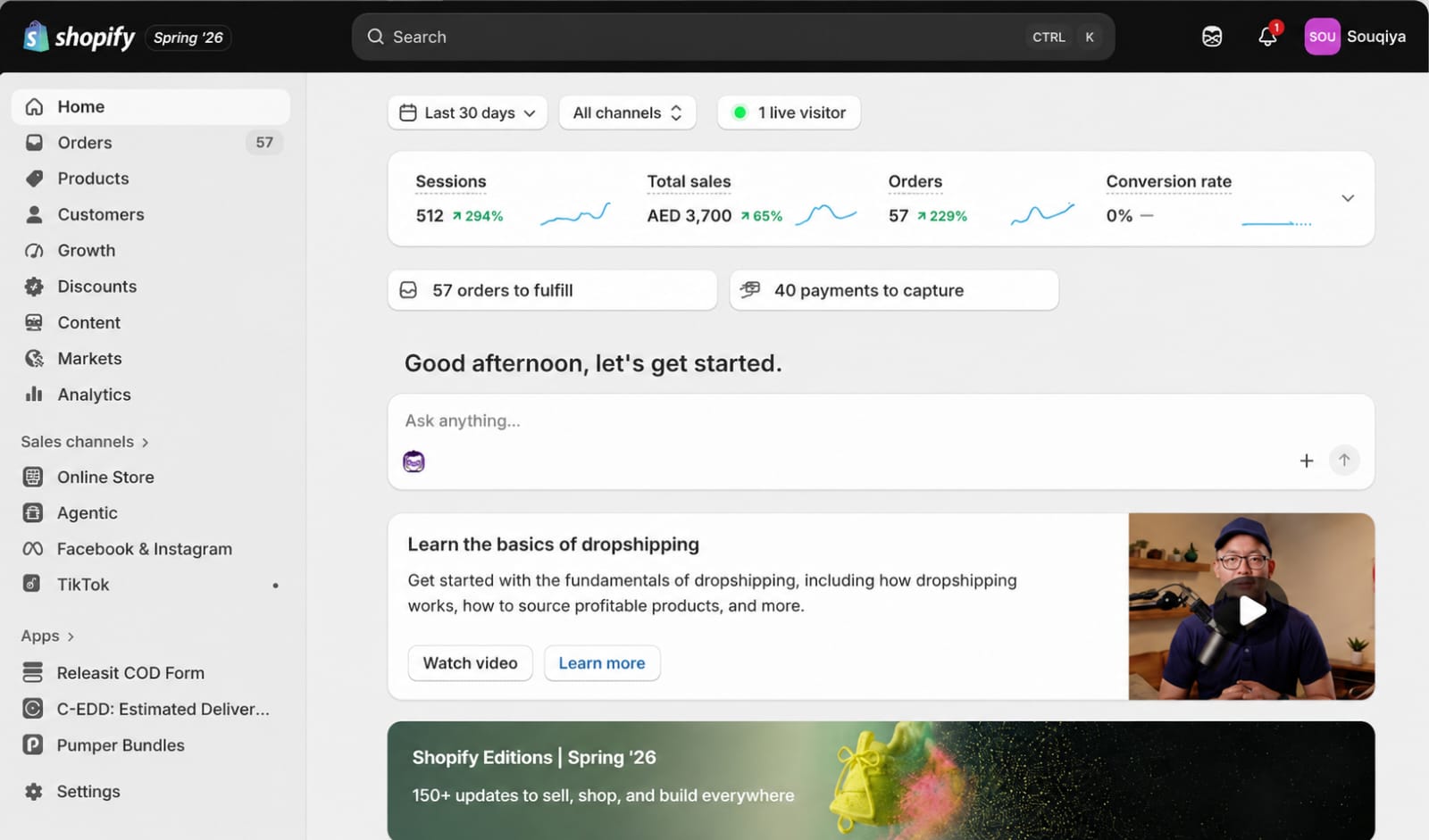1429x840 pixels.
Task: Click the Analytics bar chart icon
Action: (34, 395)
